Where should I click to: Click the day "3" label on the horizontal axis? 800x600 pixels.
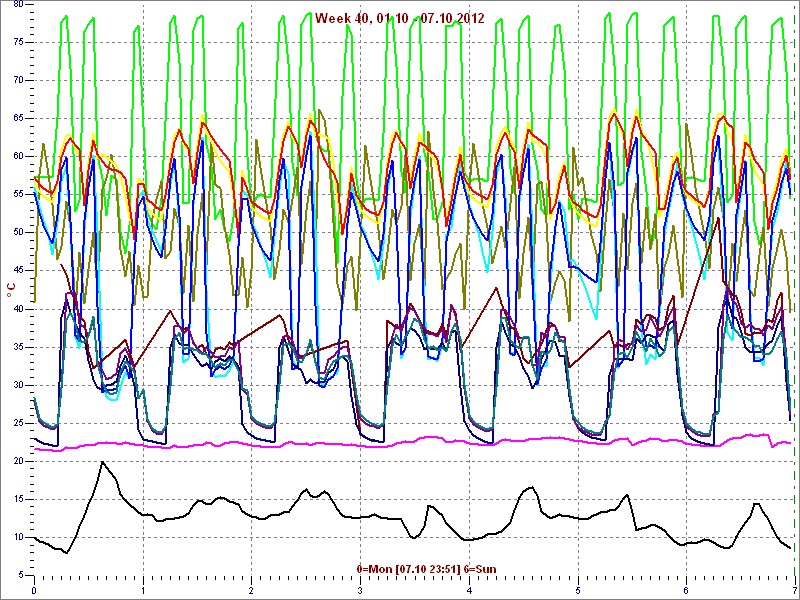click(361, 591)
